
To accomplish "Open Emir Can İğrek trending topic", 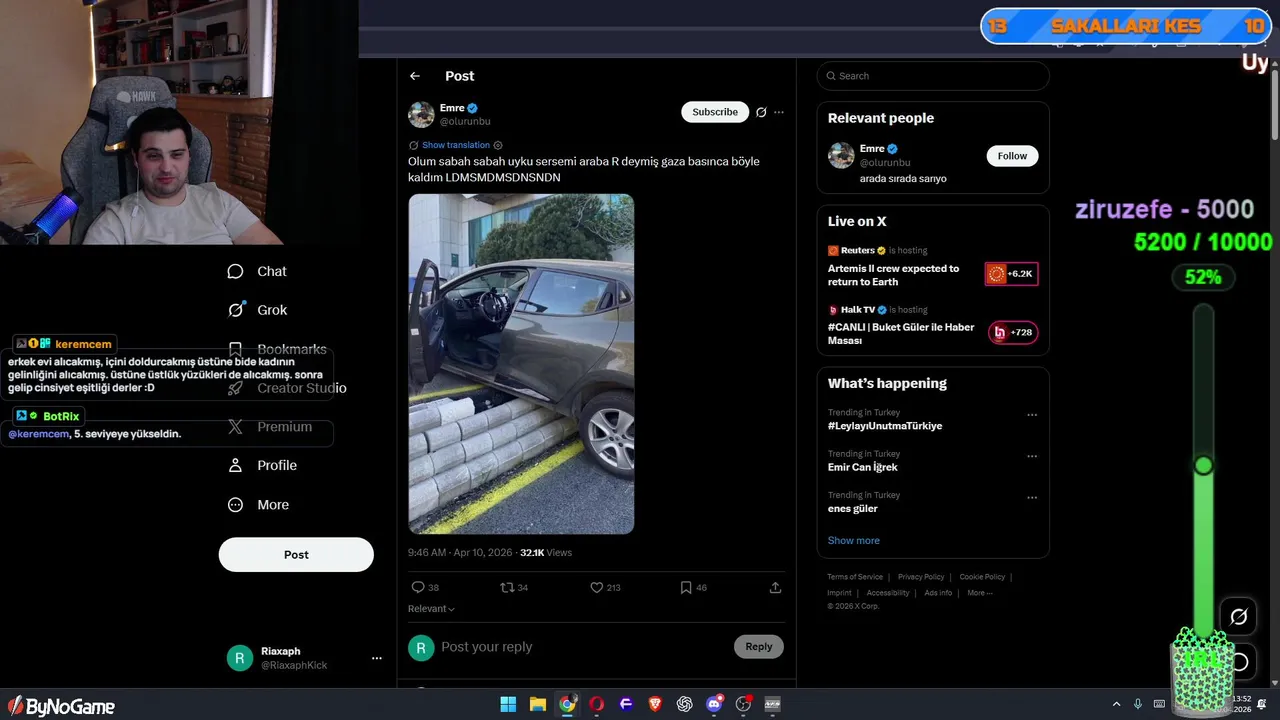I will [862, 467].
